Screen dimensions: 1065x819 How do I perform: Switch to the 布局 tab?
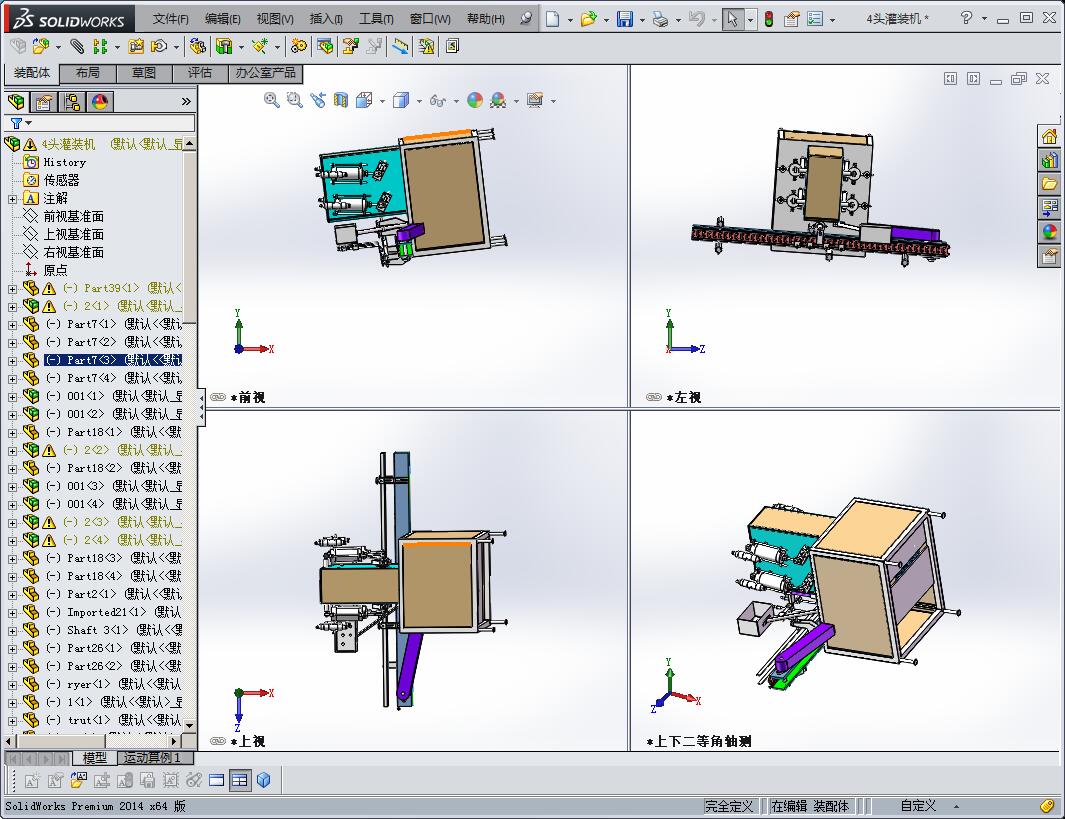coord(88,73)
